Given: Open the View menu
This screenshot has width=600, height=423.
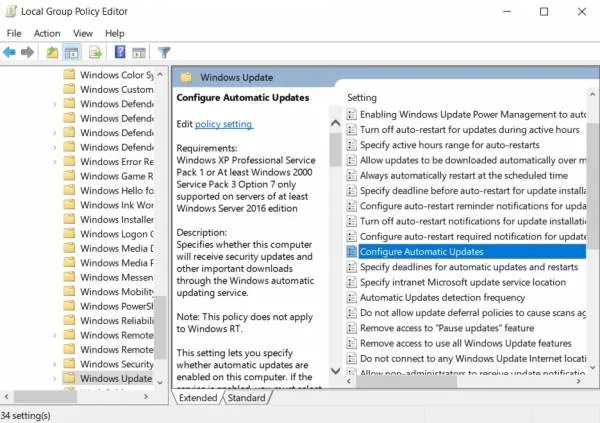Looking at the screenshot, I should (83, 33).
